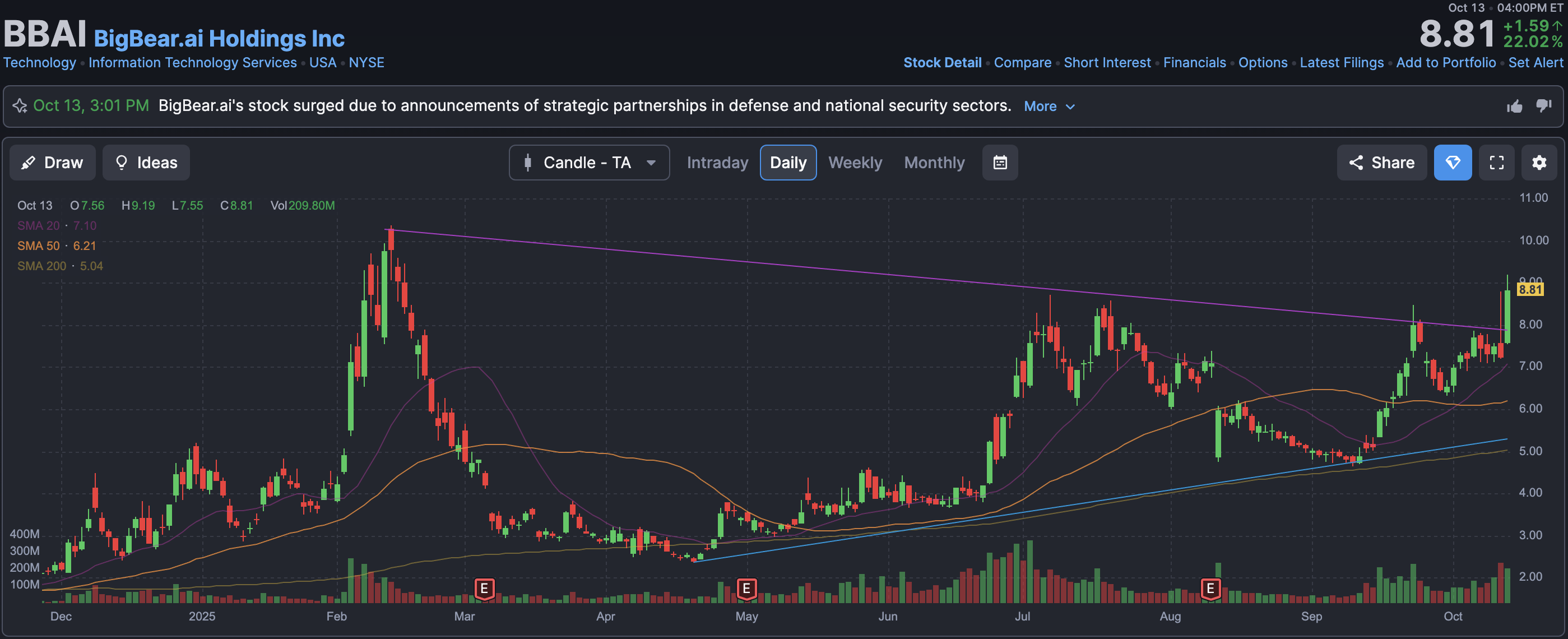1568x639 pixels.
Task: Switch chart to Intraday timeframe
Action: pyautogui.click(x=717, y=163)
